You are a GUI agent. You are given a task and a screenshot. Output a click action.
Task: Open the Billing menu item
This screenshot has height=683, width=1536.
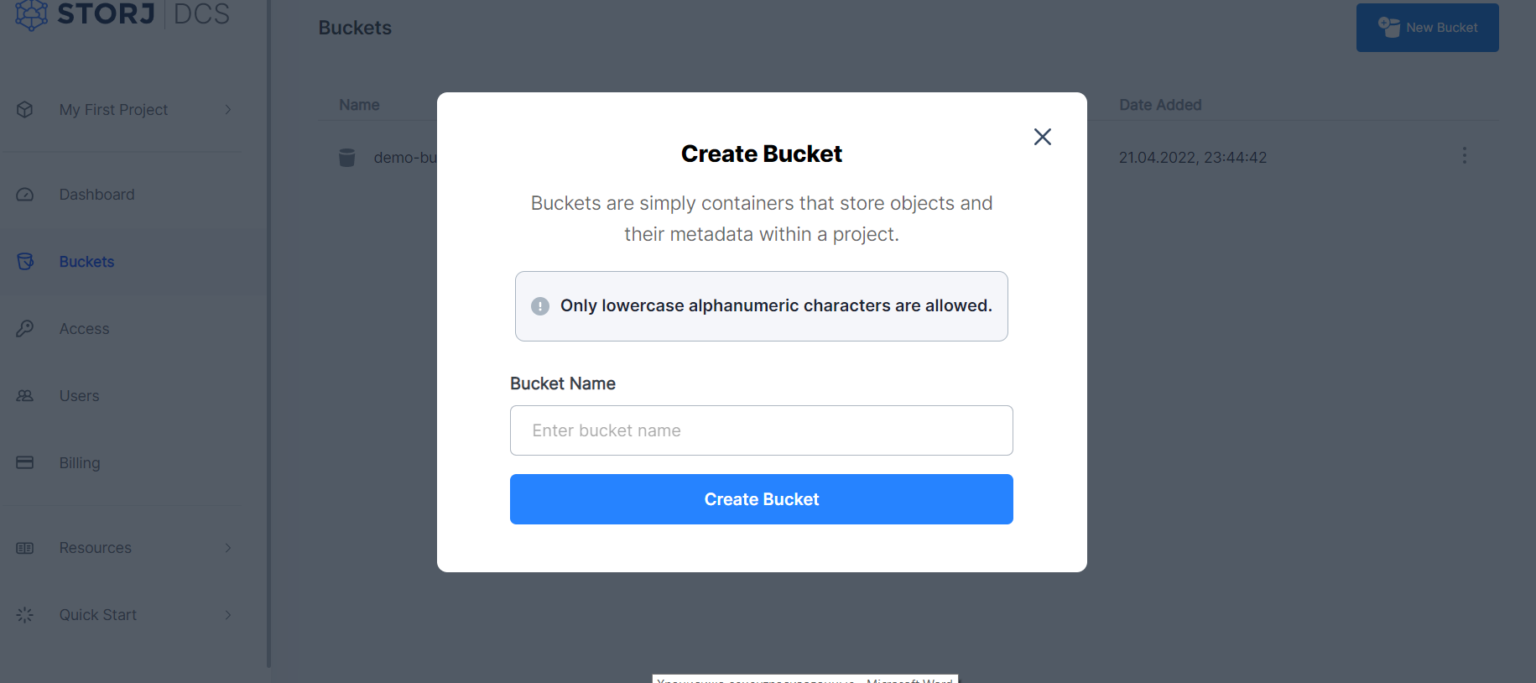pos(79,462)
